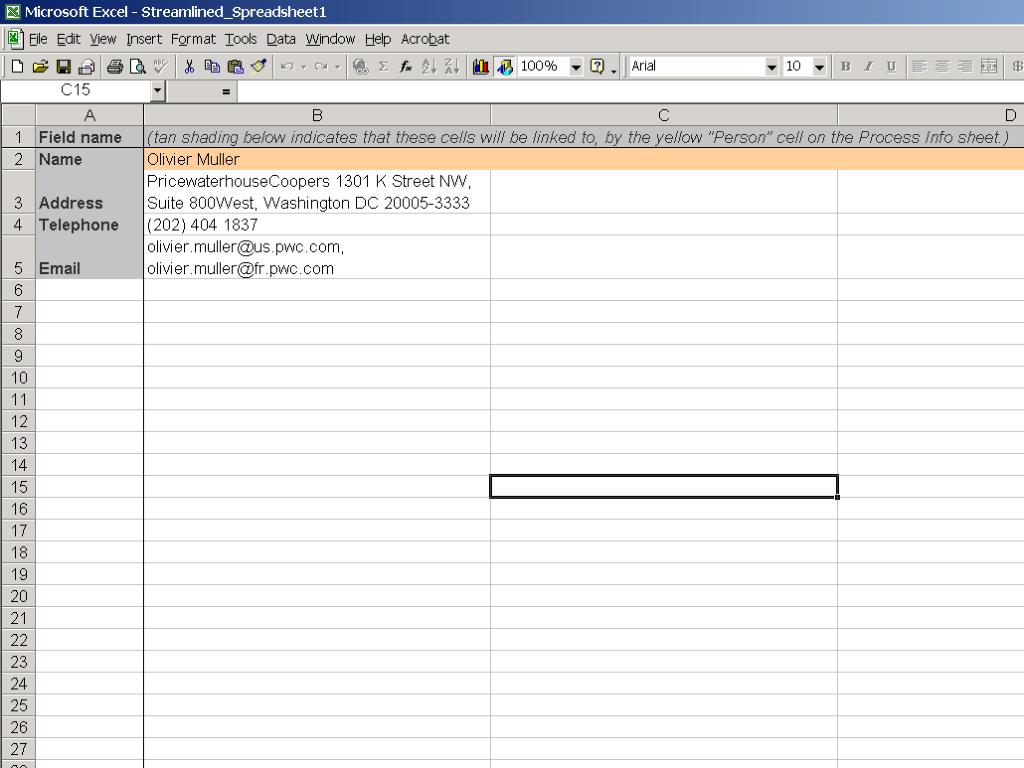The height and width of the screenshot is (768, 1024).
Task: Launch the Chart Wizard icon
Action: [481, 66]
